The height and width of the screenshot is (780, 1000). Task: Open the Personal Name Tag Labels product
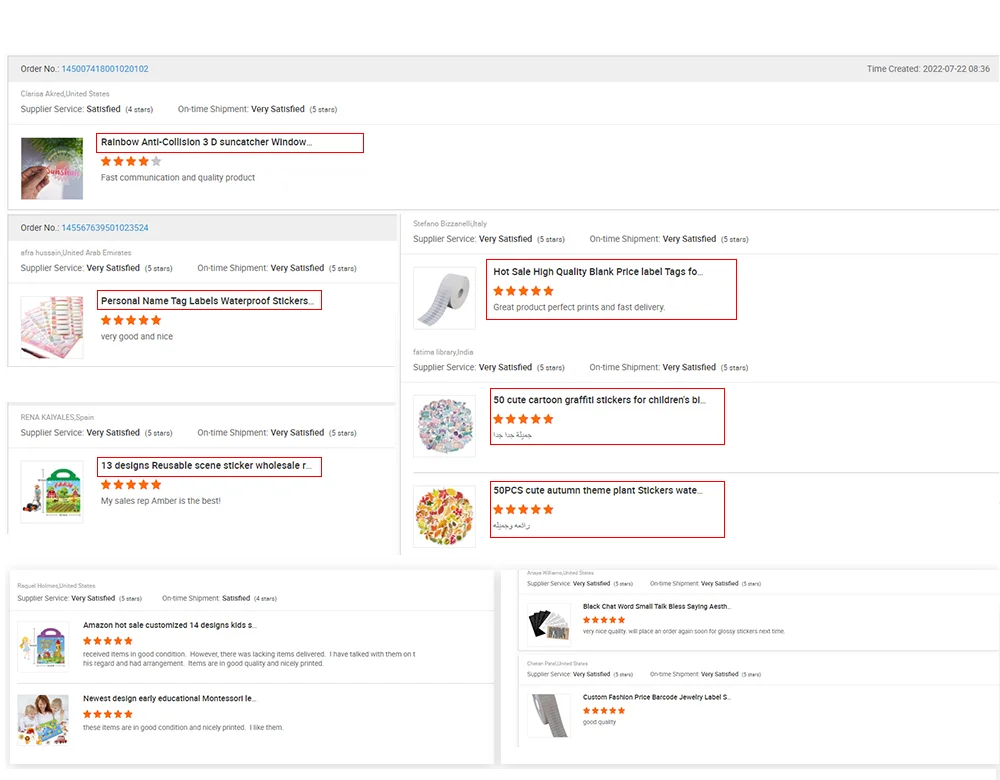207,301
